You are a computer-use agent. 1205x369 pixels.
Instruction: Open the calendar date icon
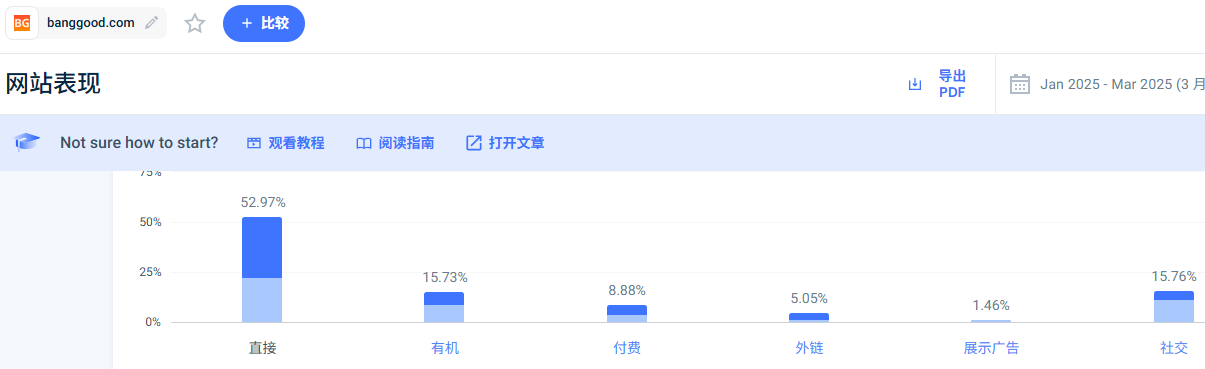coord(1020,84)
